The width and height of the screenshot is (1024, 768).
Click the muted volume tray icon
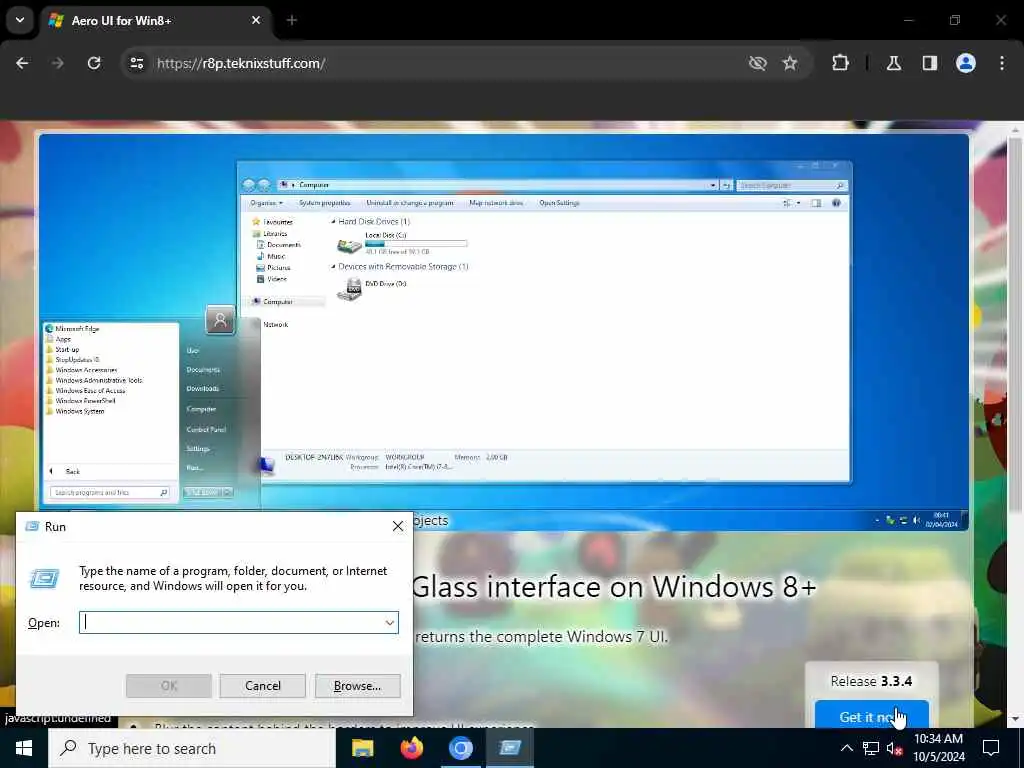pos(894,748)
